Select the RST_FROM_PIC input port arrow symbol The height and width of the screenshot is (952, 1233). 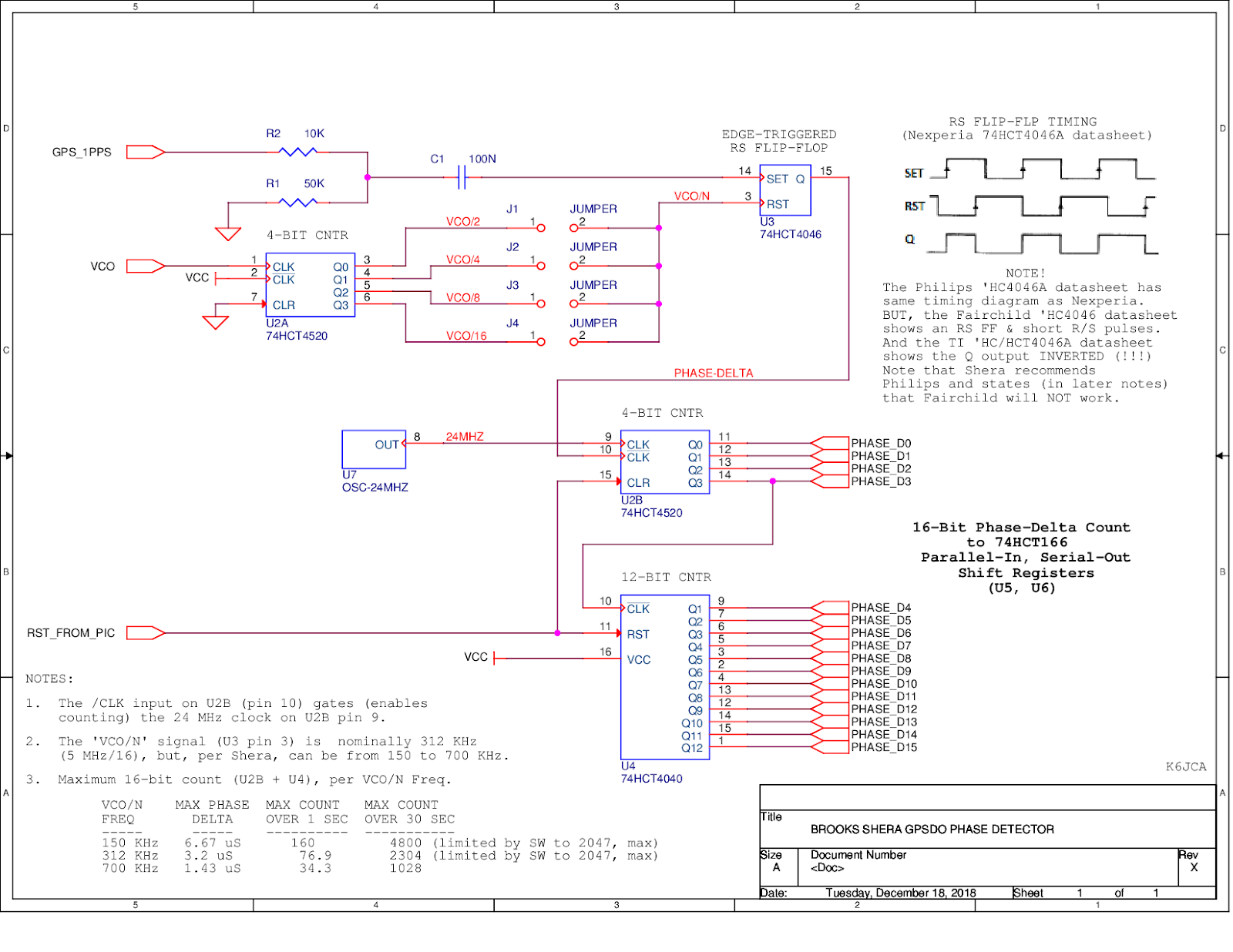click(146, 633)
